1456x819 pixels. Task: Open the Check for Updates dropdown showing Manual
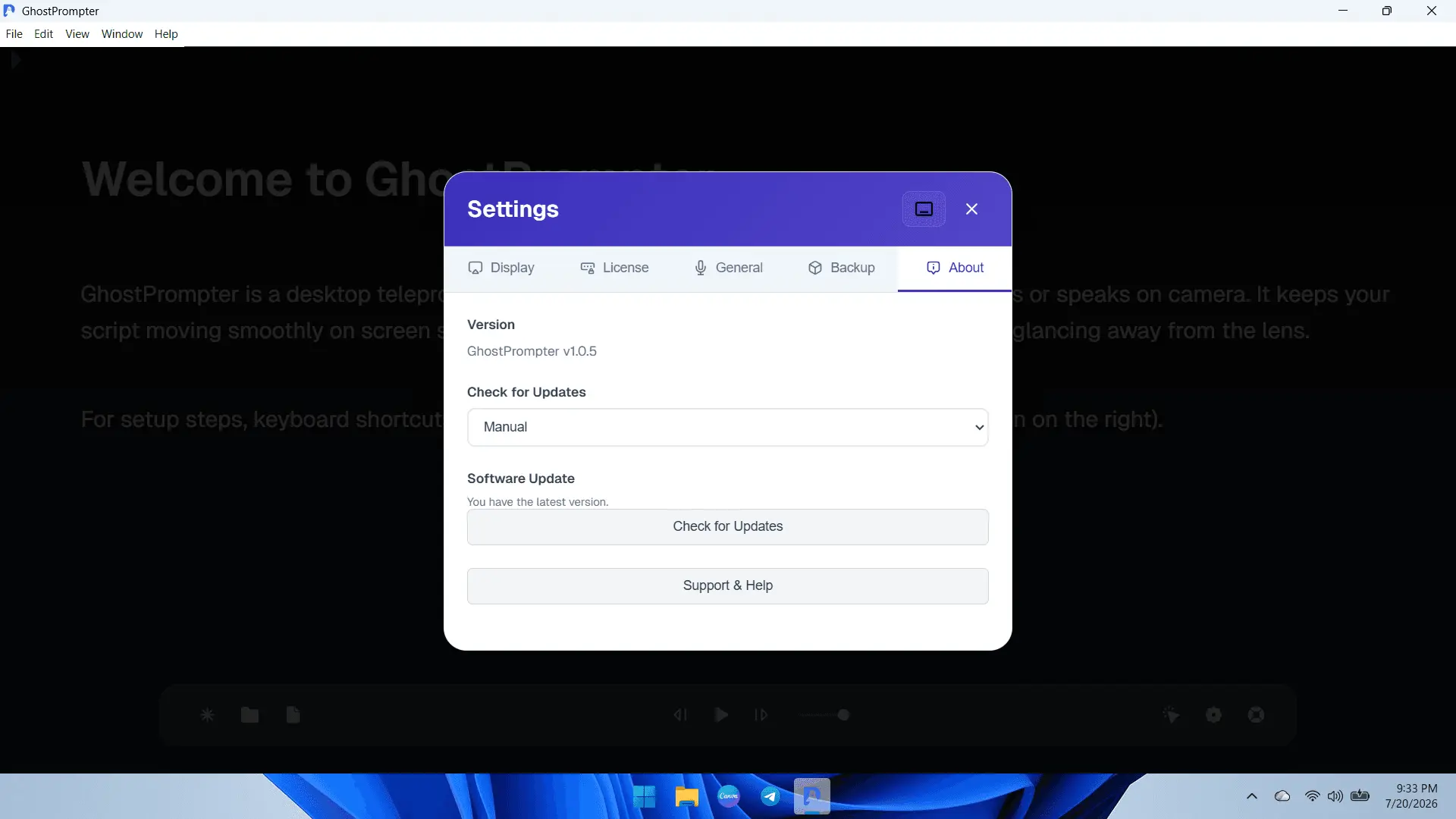click(x=727, y=427)
